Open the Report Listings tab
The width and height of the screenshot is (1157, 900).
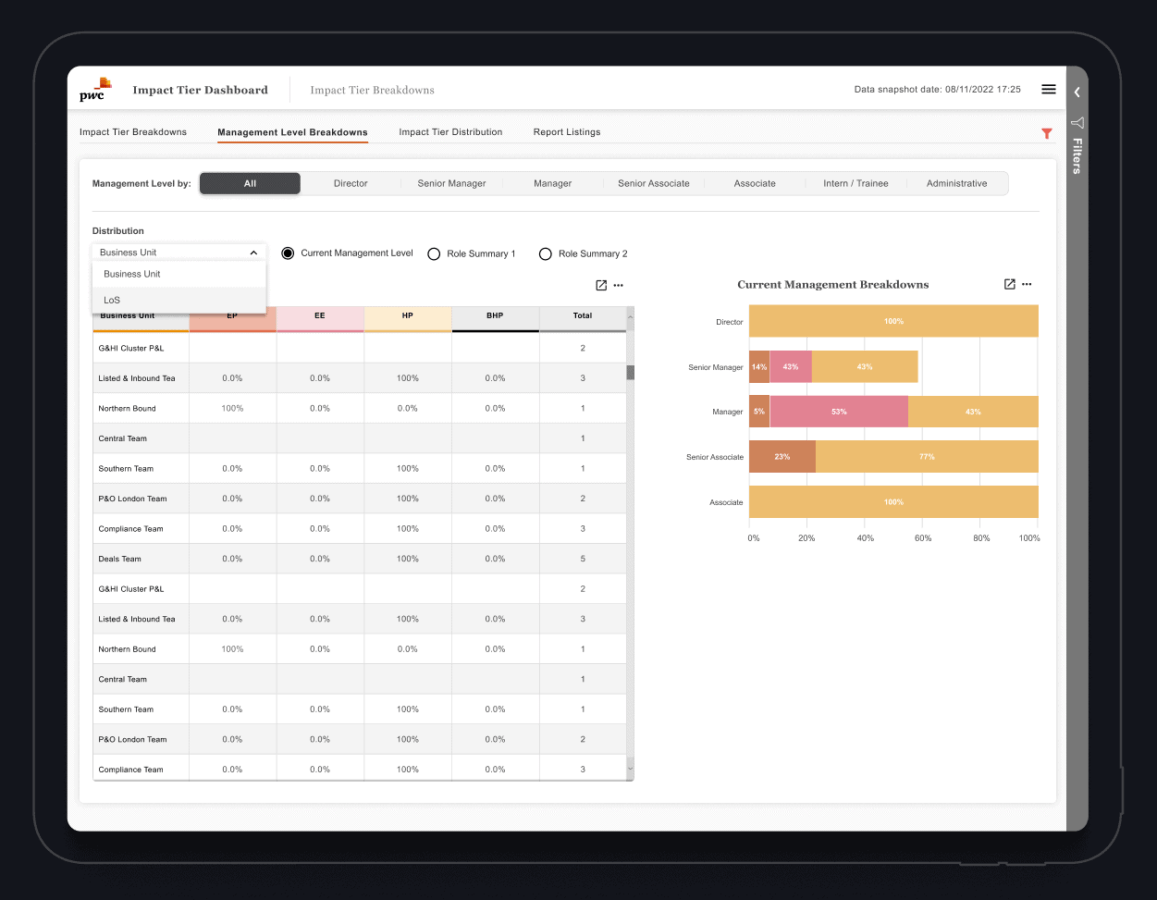[x=566, y=132]
